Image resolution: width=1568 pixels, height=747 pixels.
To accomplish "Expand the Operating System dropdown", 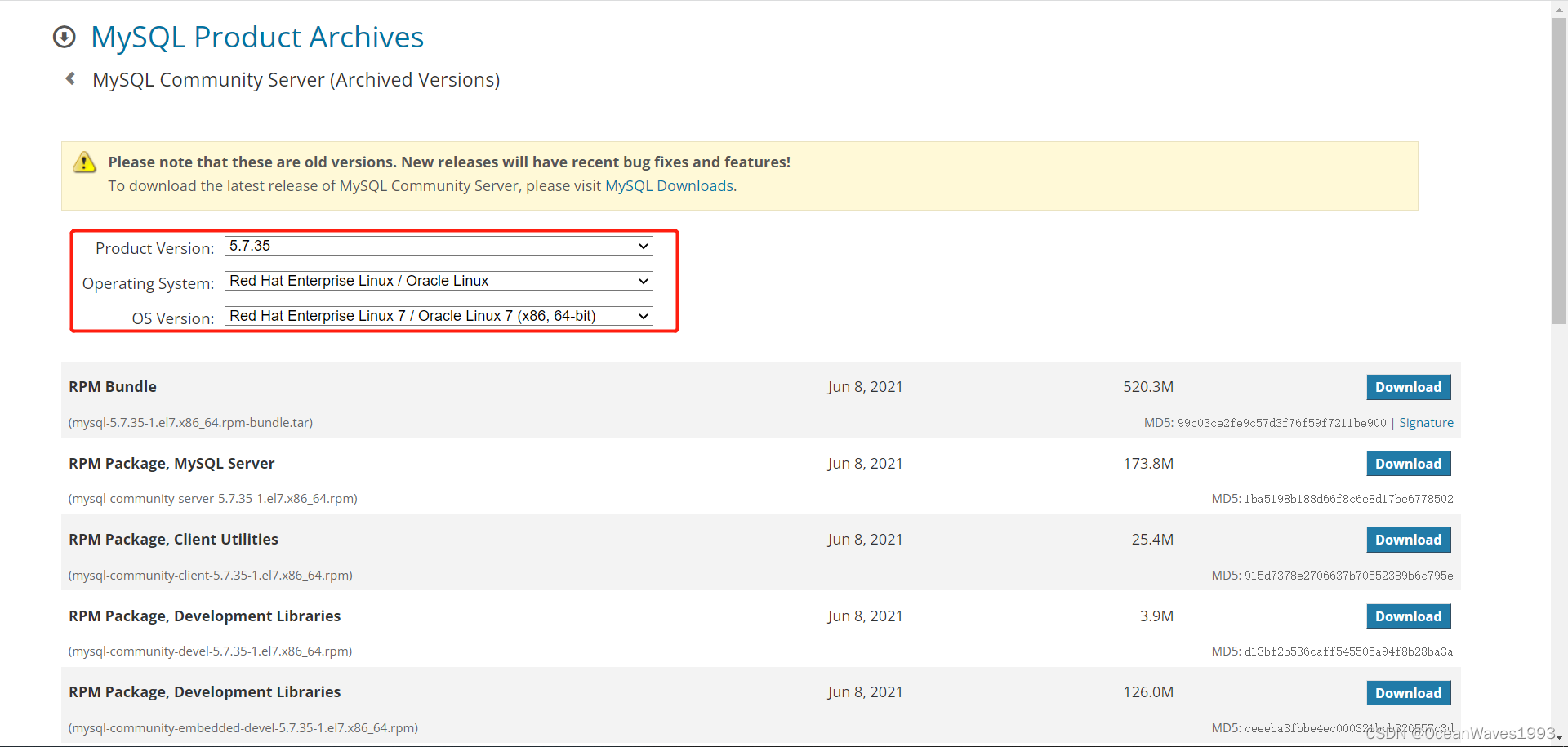I will pyautogui.click(x=439, y=281).
